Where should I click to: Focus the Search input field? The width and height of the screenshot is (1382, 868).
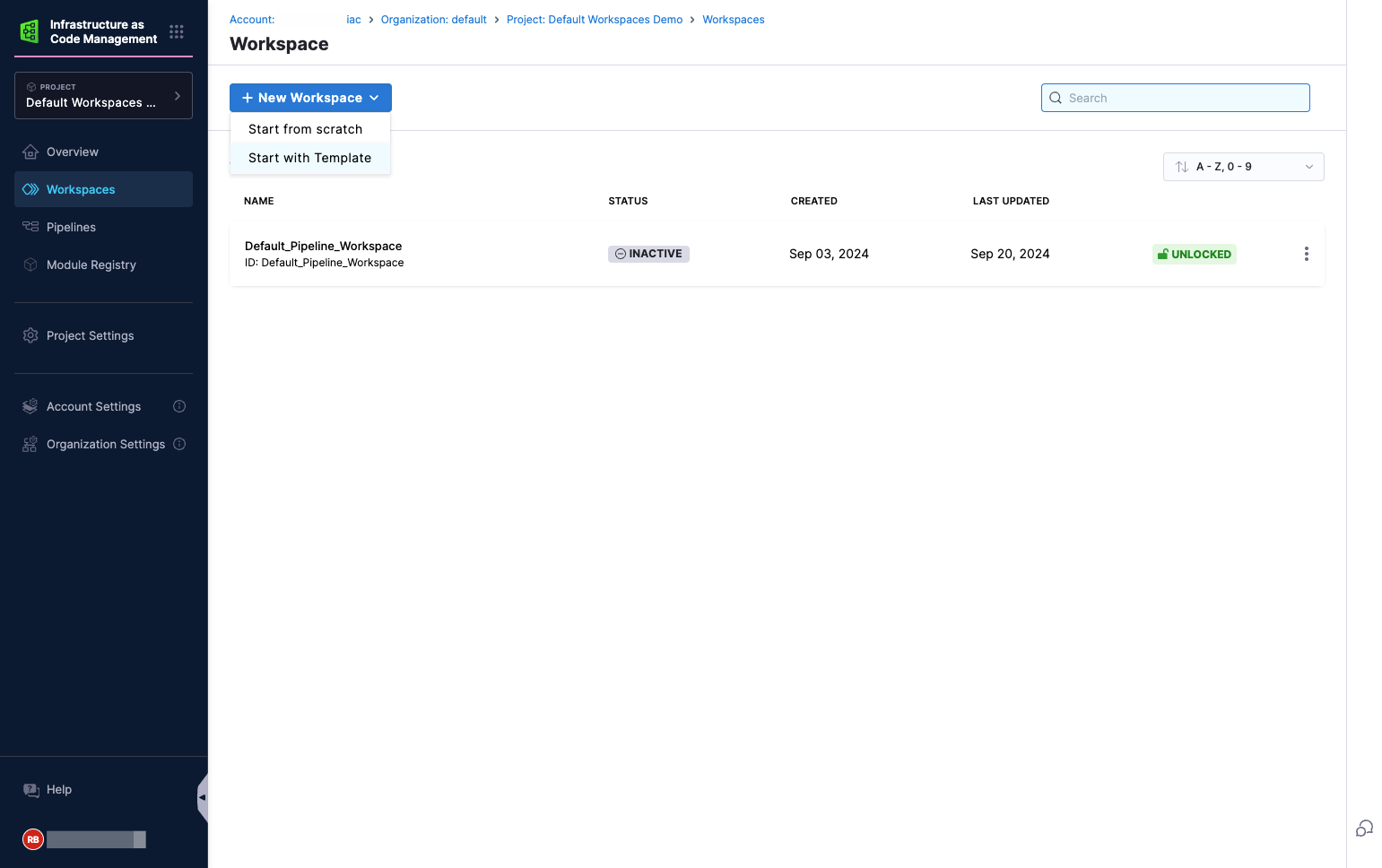pyautogui.click(x=1175, y=98)
